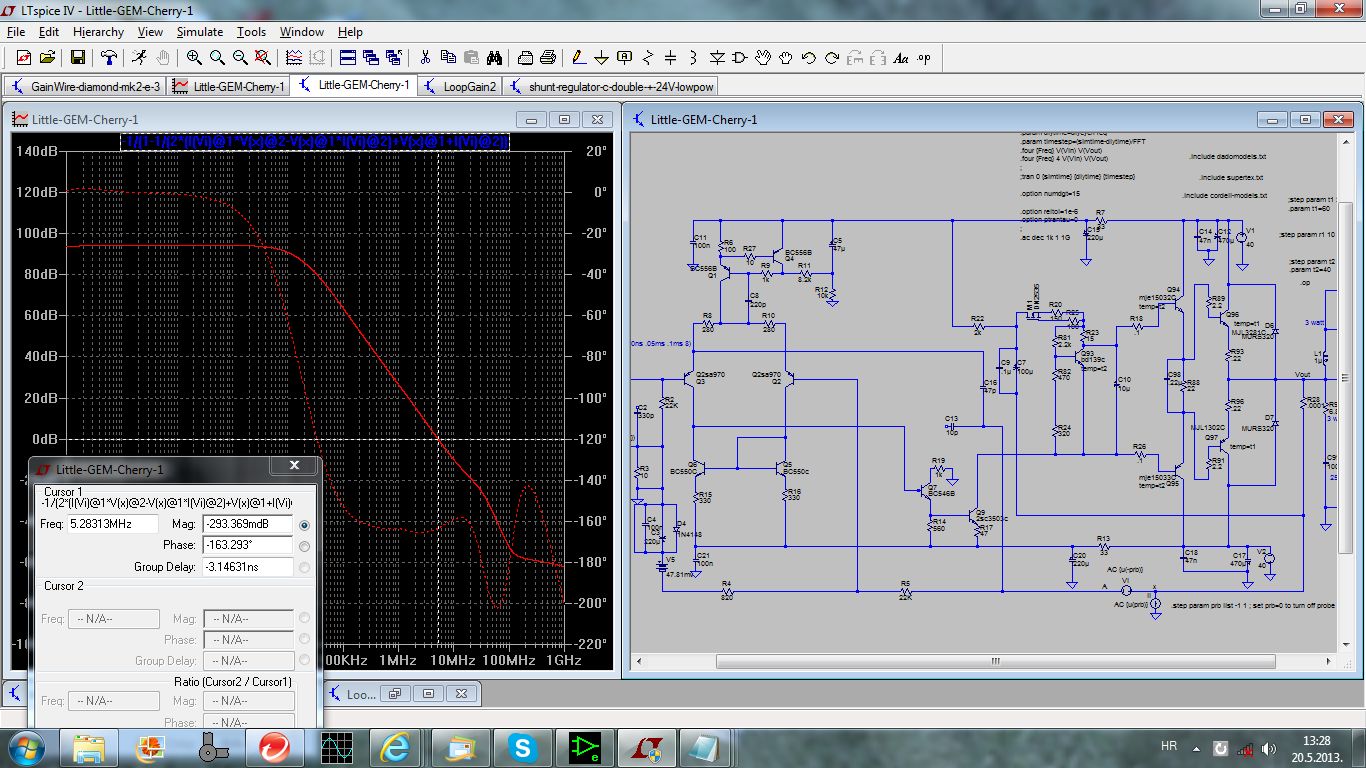This screenshot has height=768, width=1366.
Task: Place an Inductor from the toolbar
Action: pyautogui.click(x=694, y=58)
